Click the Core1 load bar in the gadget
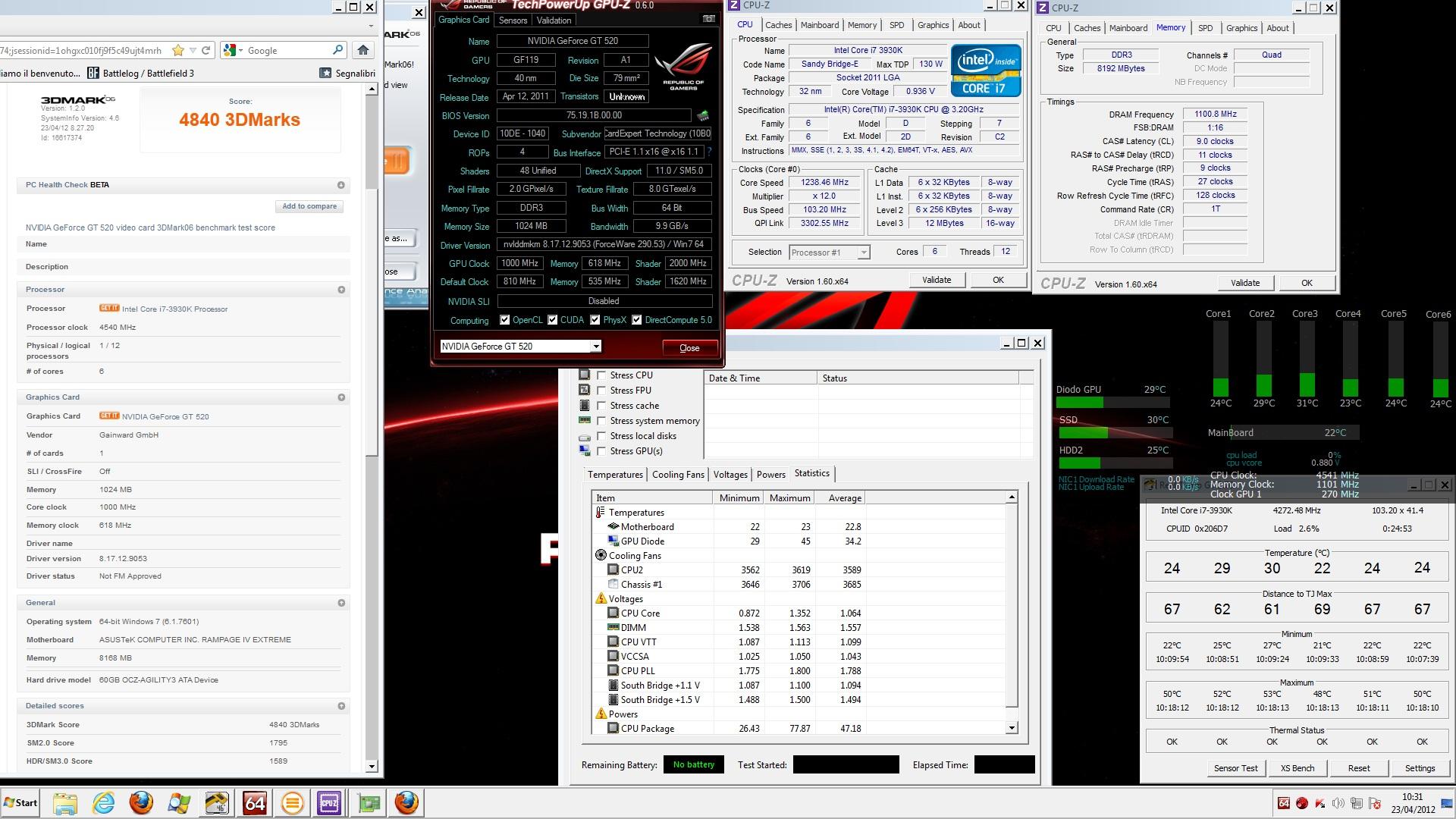The image size is (1456, 819). coord(1220,359)
